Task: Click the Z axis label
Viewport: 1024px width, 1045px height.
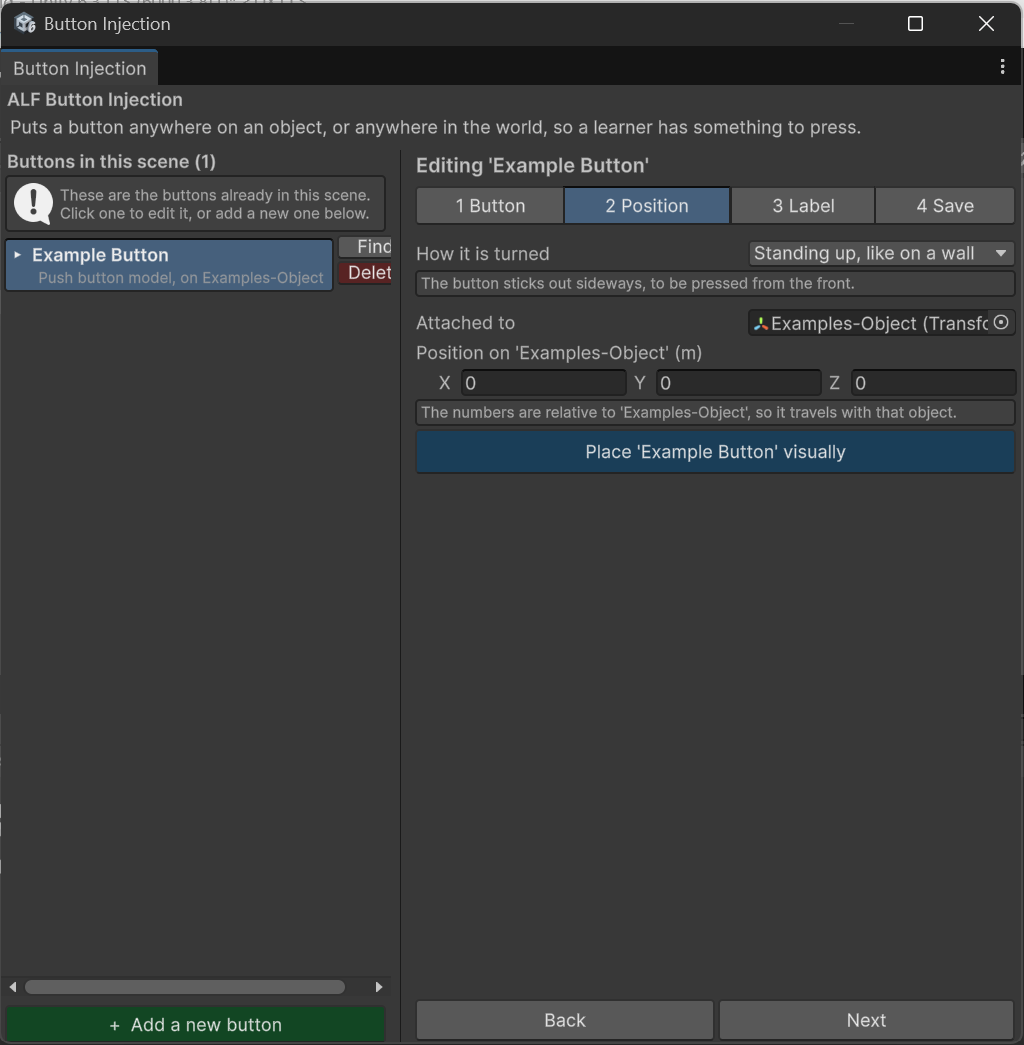Action: tap(834, 383)
